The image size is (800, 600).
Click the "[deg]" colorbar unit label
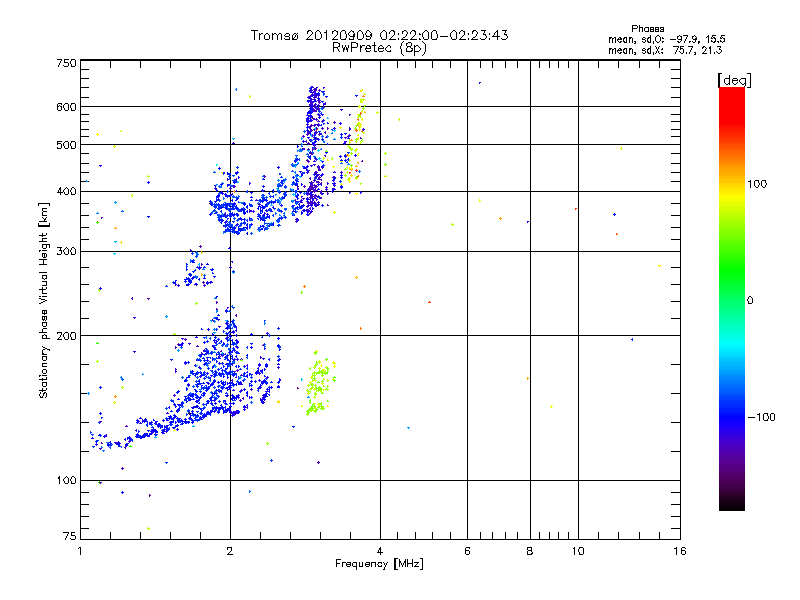click(734, 80)
